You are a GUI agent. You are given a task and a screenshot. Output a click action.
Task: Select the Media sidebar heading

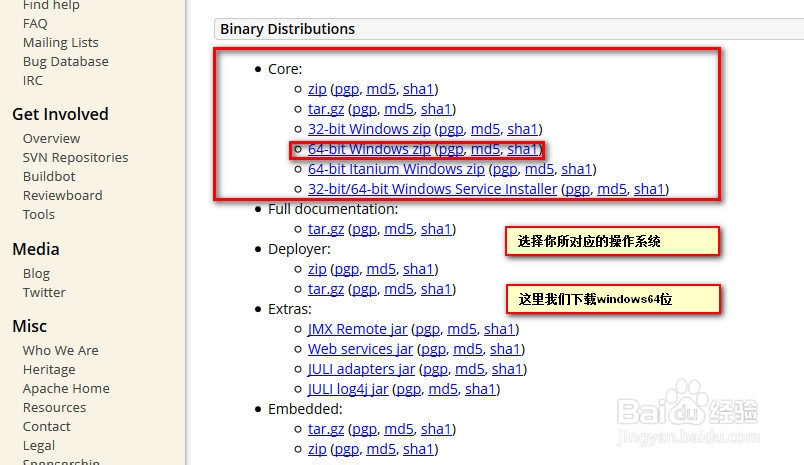tap(35, 249)
